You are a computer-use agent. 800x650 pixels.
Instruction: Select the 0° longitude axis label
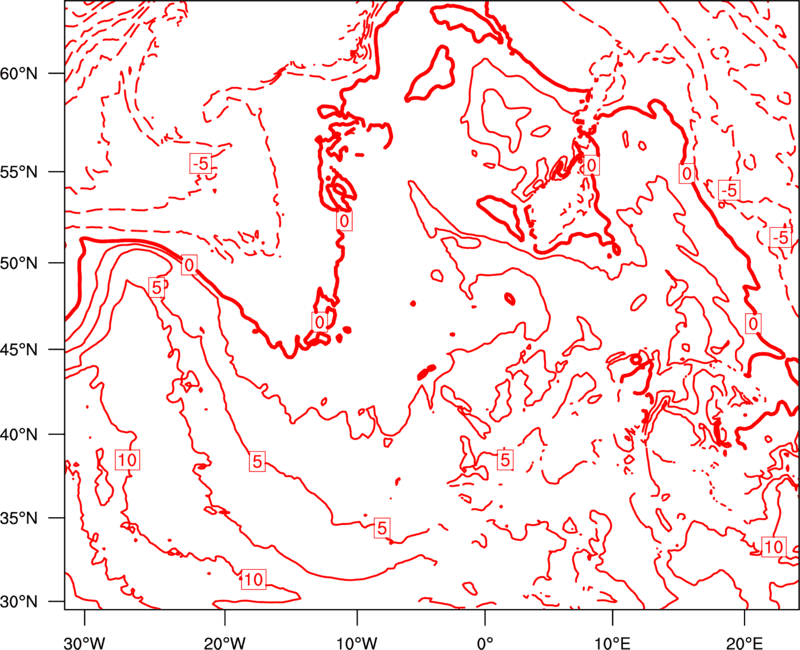click(x=485, y=643)
